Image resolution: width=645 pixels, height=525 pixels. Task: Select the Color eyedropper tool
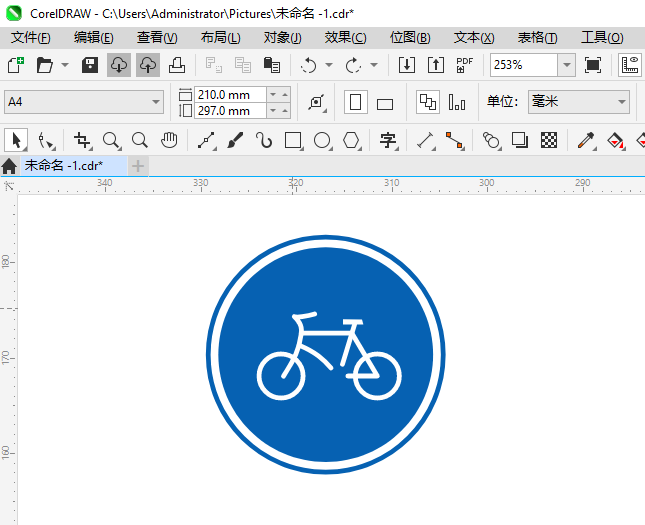pos(586,141)
